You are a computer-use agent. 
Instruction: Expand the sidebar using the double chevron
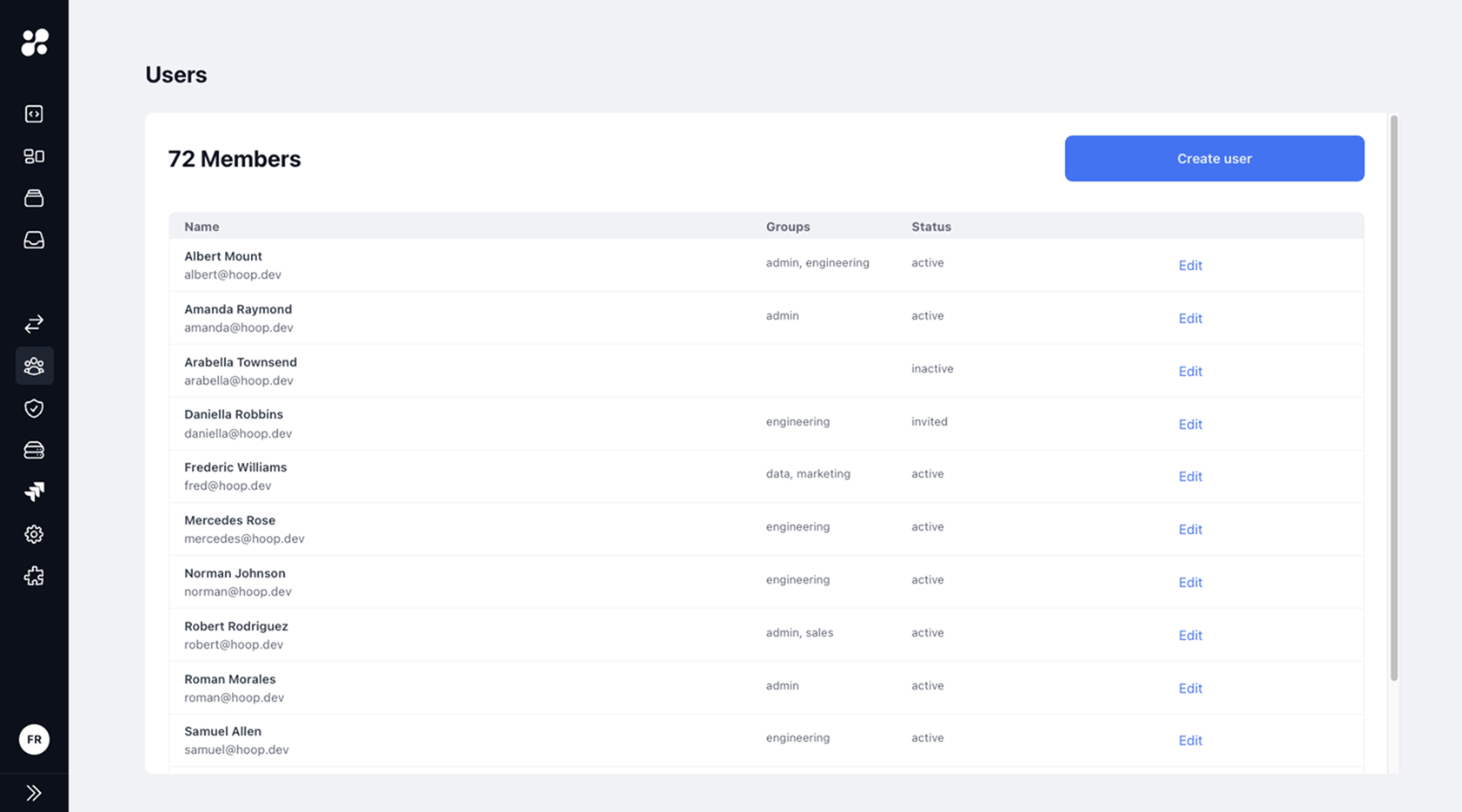click(x=33, y=791)
